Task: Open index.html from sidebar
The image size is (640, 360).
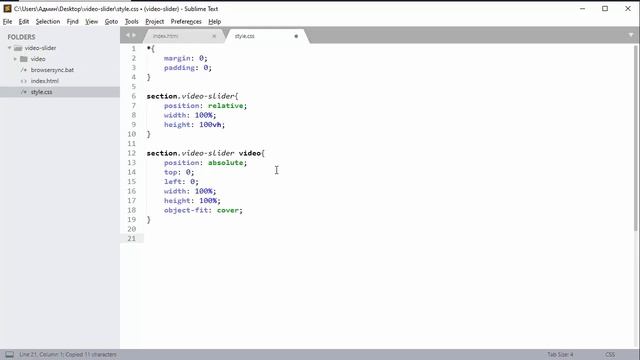Action: 44,81
